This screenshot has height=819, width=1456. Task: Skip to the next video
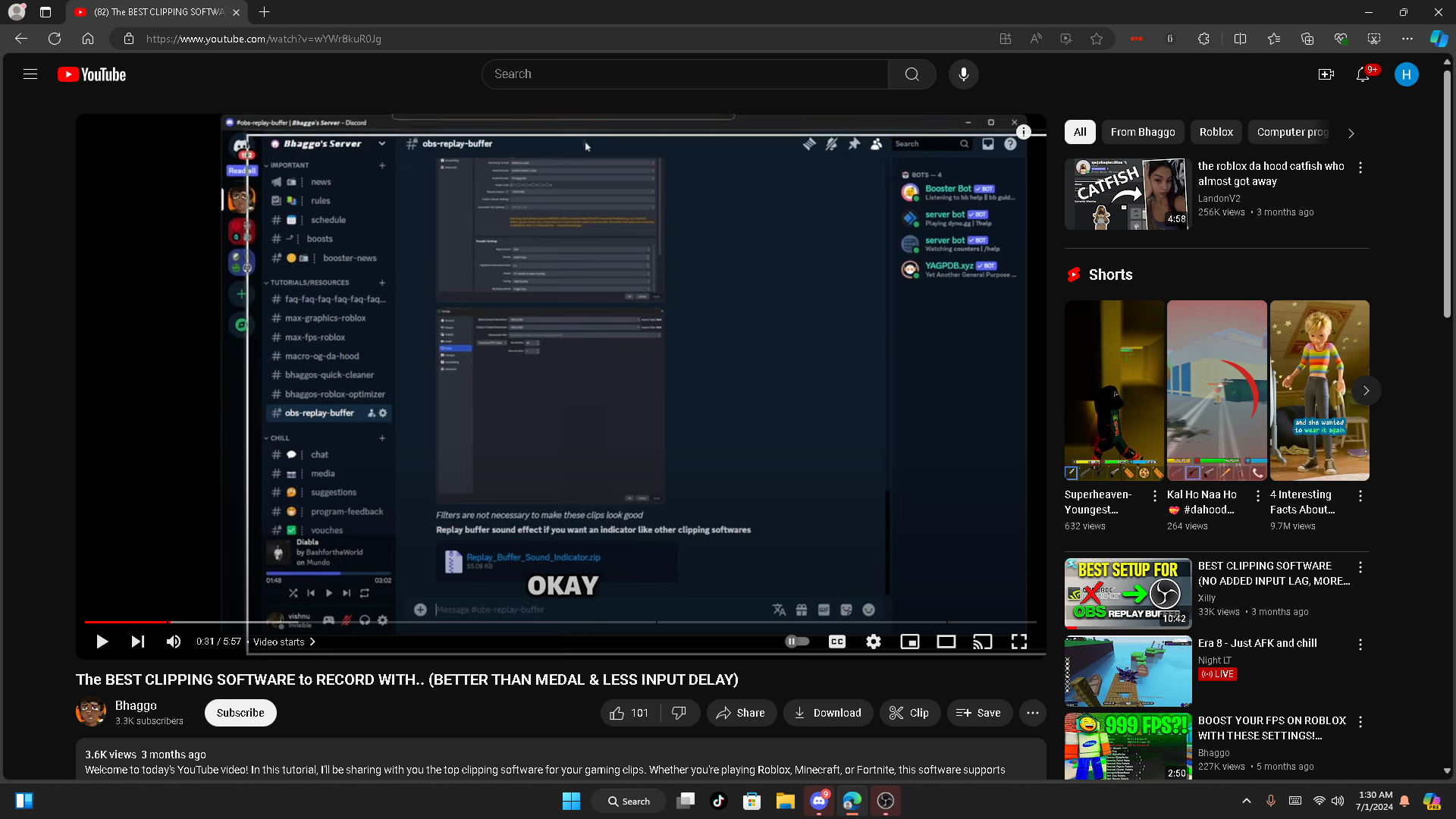tap(137, 642)
